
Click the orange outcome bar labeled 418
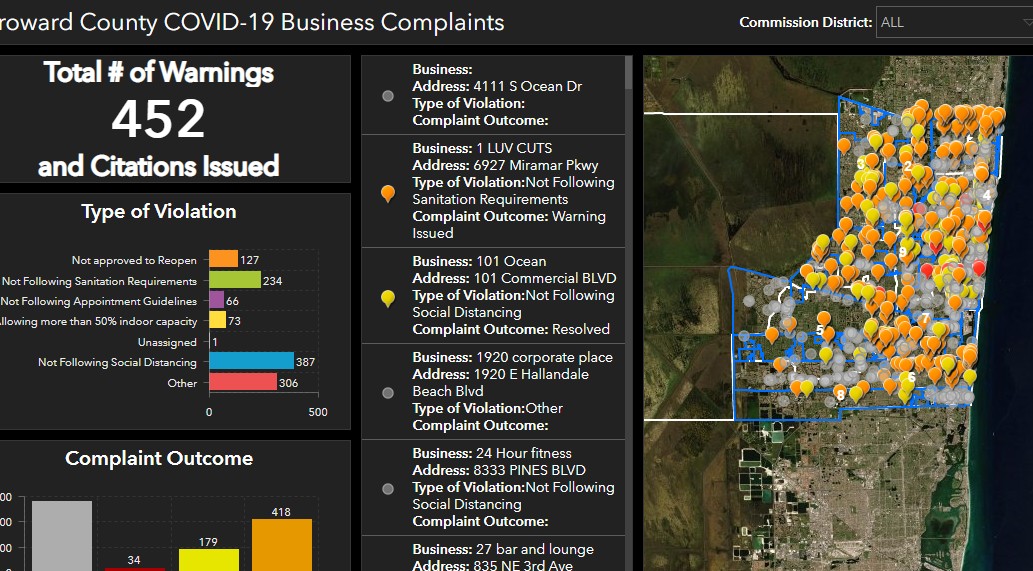[281, 545]
